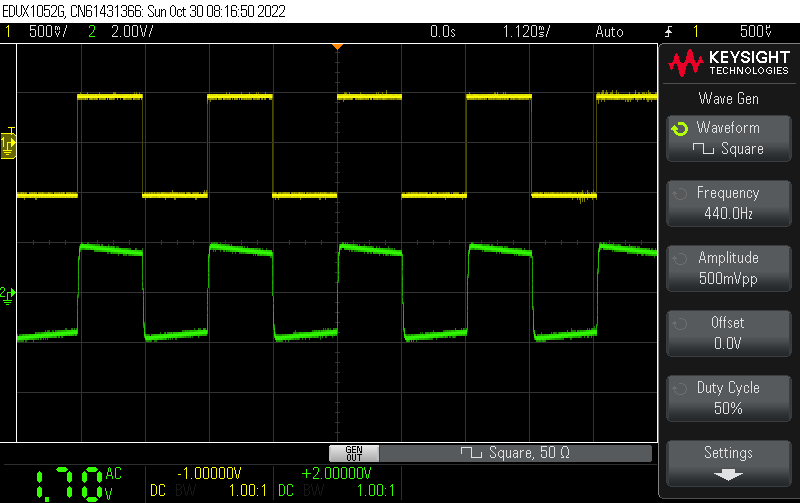Select the channel 1 ground level marker

tap(8, 147)
